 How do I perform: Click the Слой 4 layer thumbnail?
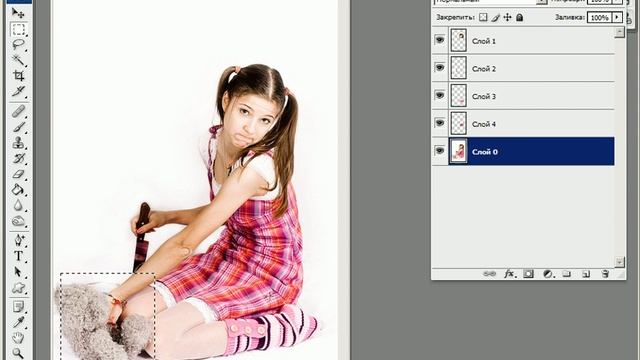point(458,123)
